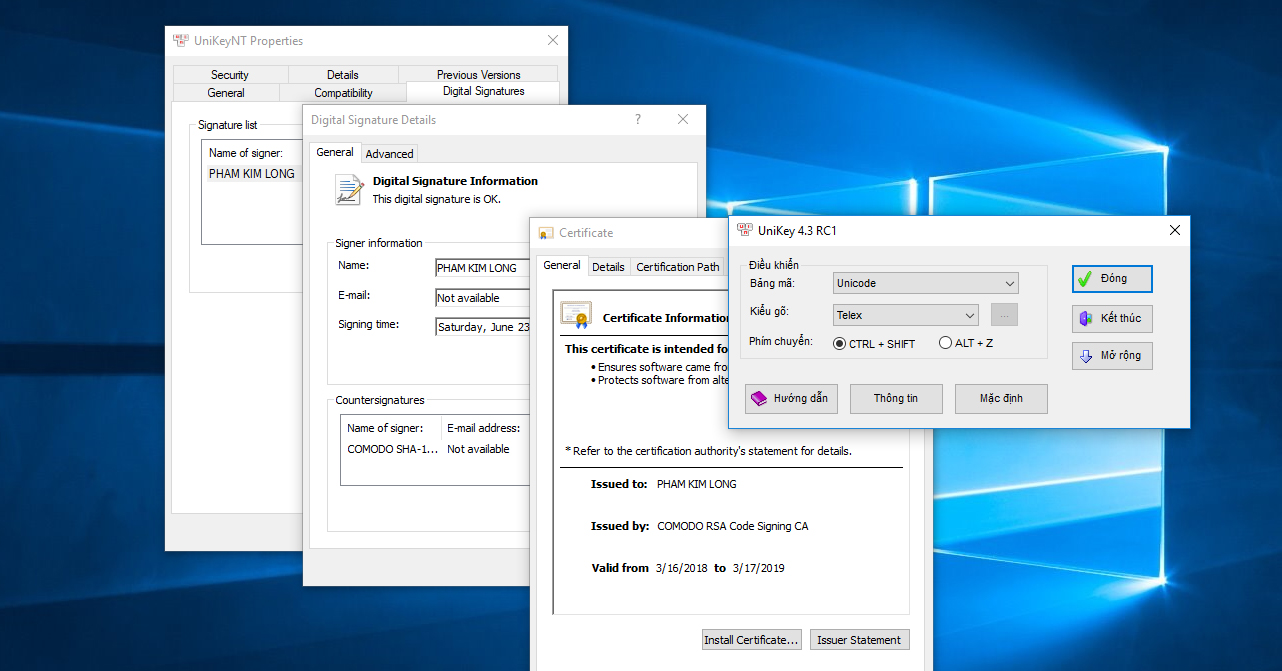Open Security tab in UniKeyNT Properties
Image resolution: width=1282 pixels, height=671 pixels.
tap(230, 75)
